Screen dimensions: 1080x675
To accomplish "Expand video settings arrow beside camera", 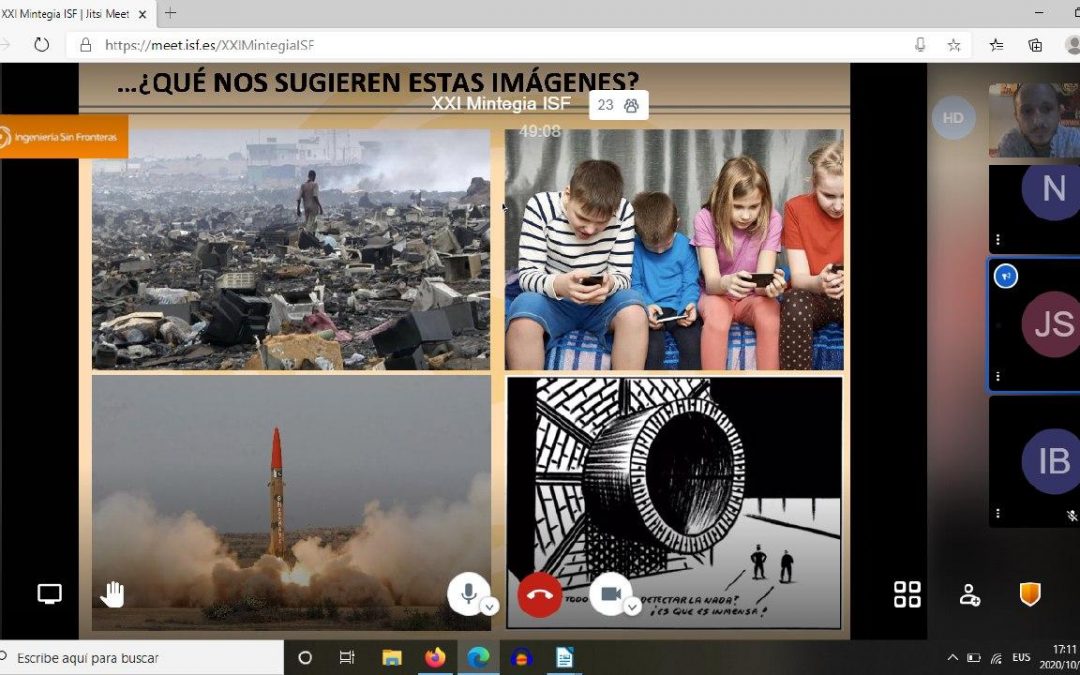I will click(x=632, y=606).
